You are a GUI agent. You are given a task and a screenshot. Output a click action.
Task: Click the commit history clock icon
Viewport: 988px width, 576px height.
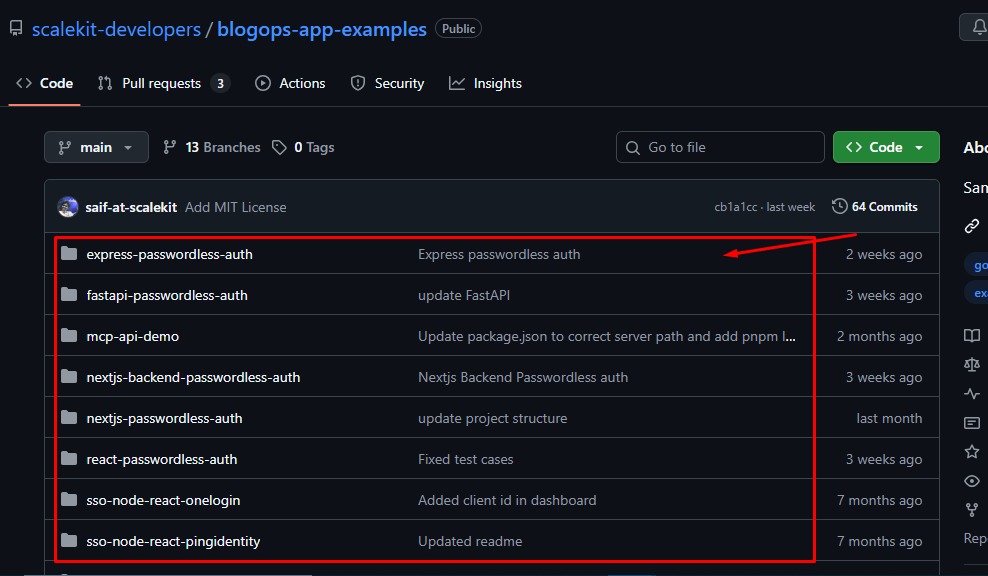(839, 206)
